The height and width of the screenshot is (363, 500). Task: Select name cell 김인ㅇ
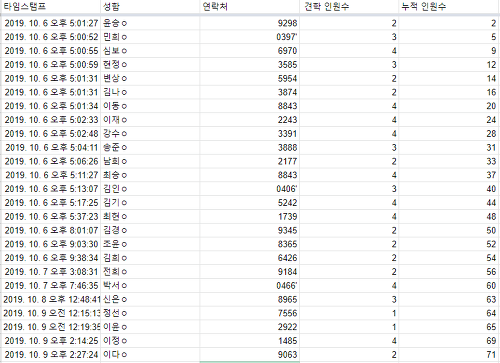[150, 189]
